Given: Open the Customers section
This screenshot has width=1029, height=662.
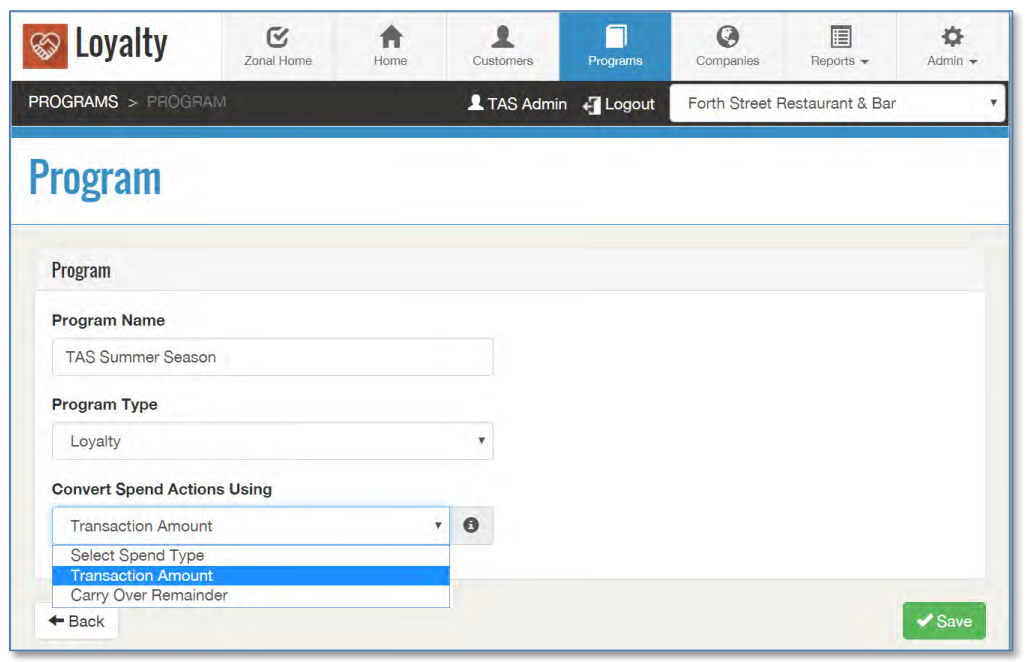Looking at the screenshot, I should click(502, 47).
